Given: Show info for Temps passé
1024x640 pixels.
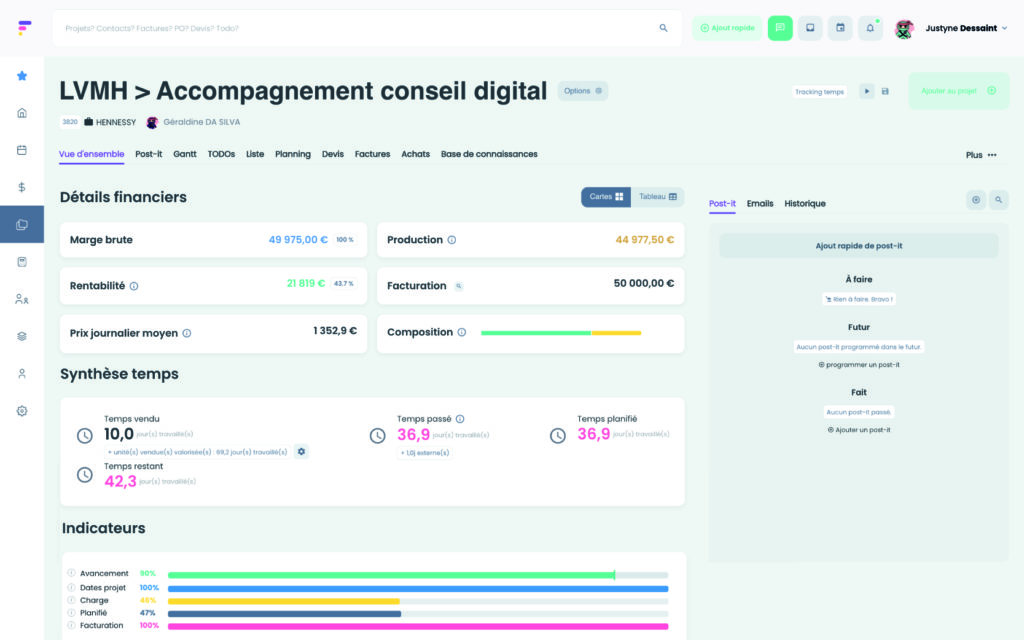Looking at the screenshot, I should pyautogui.click(x=460, y=419).
